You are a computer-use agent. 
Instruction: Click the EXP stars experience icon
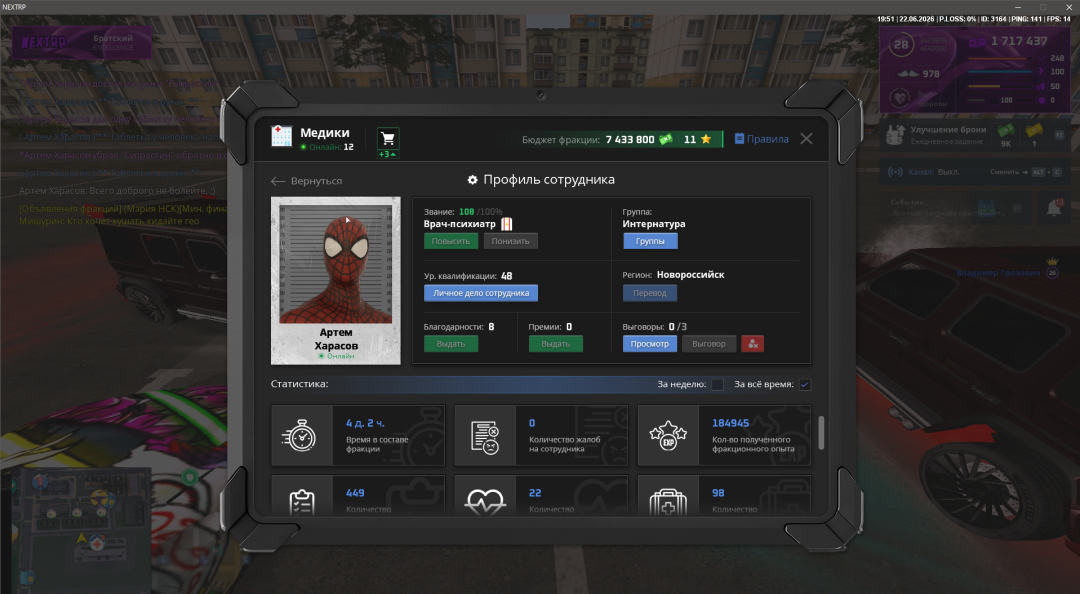click(668, 436)
